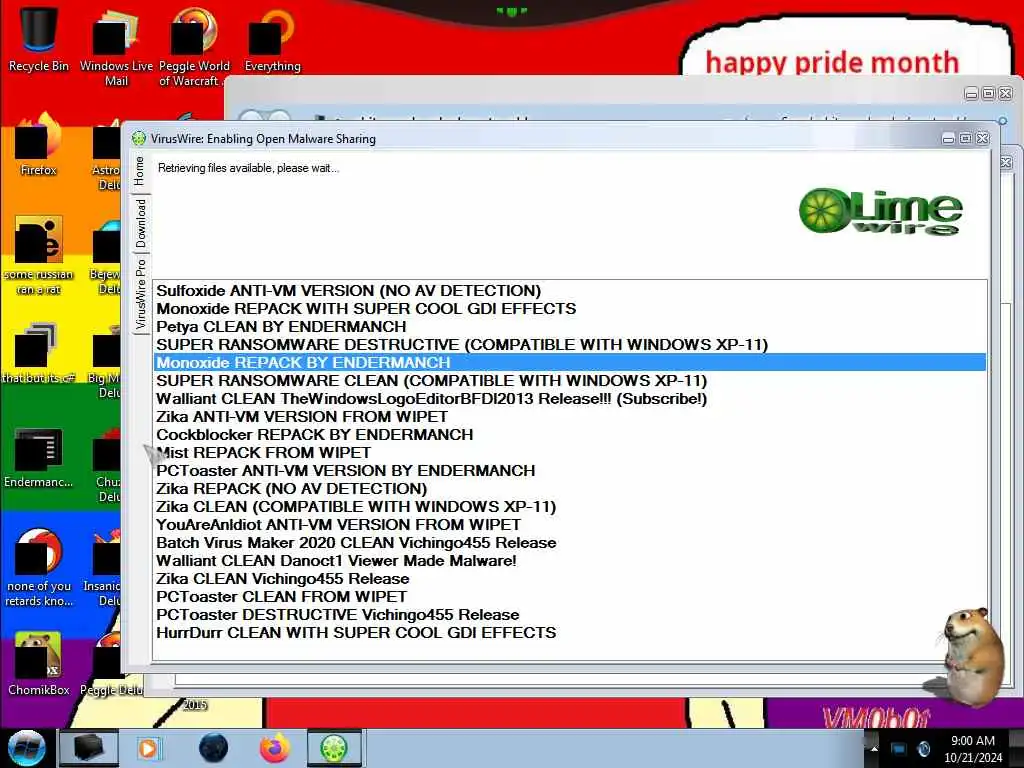Open the dark globe taskbar icon
This screenshot has height=768, width=1024.
coord(214,748)
